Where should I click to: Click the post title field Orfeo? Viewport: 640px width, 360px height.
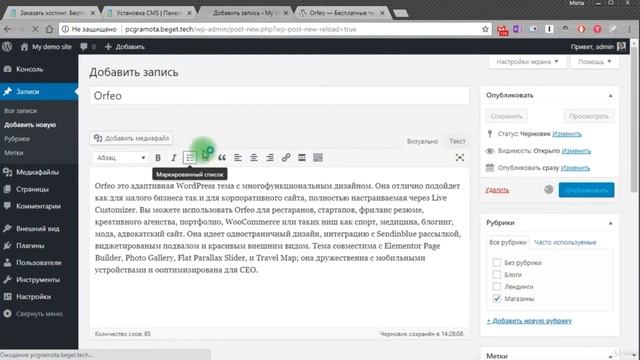(x=279, y=96)
